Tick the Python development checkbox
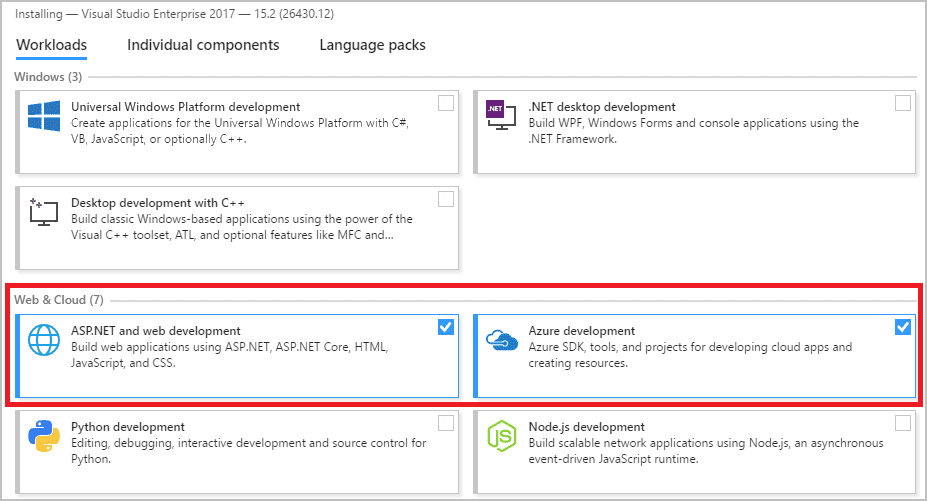The image size is (927, 501). pos(446,423)
